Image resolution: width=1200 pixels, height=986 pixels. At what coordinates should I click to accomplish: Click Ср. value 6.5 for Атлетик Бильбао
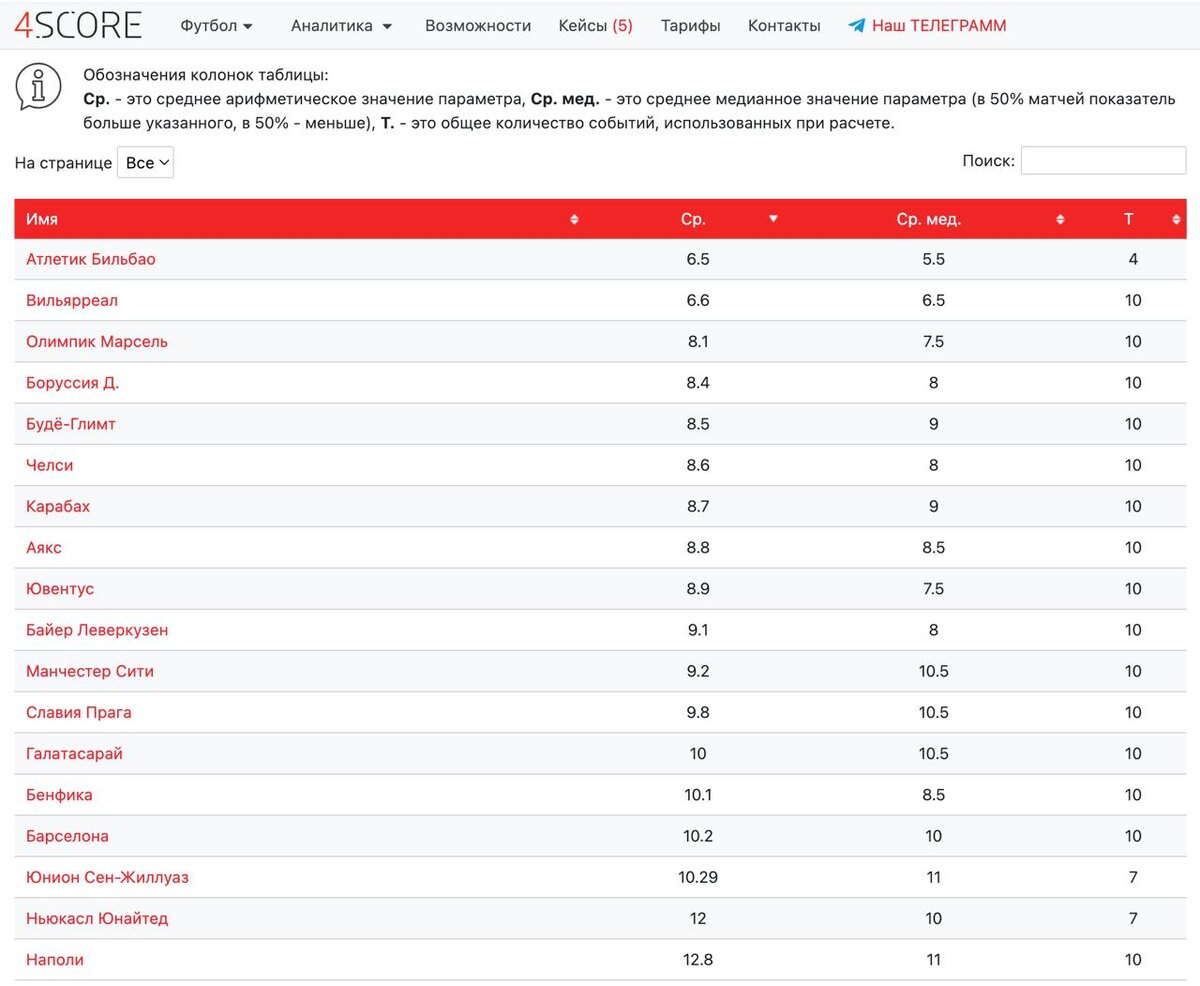tap(698, 259)
